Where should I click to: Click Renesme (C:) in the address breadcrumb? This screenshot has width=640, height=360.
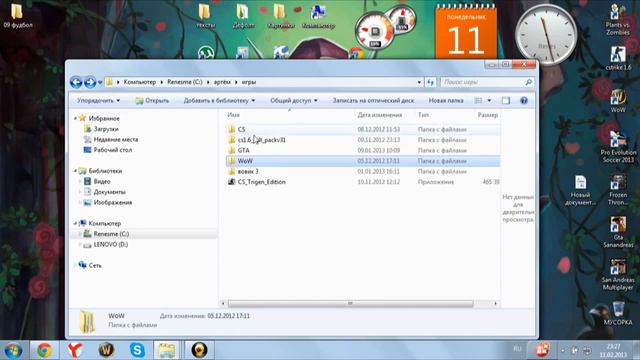(x=184, y=82)
